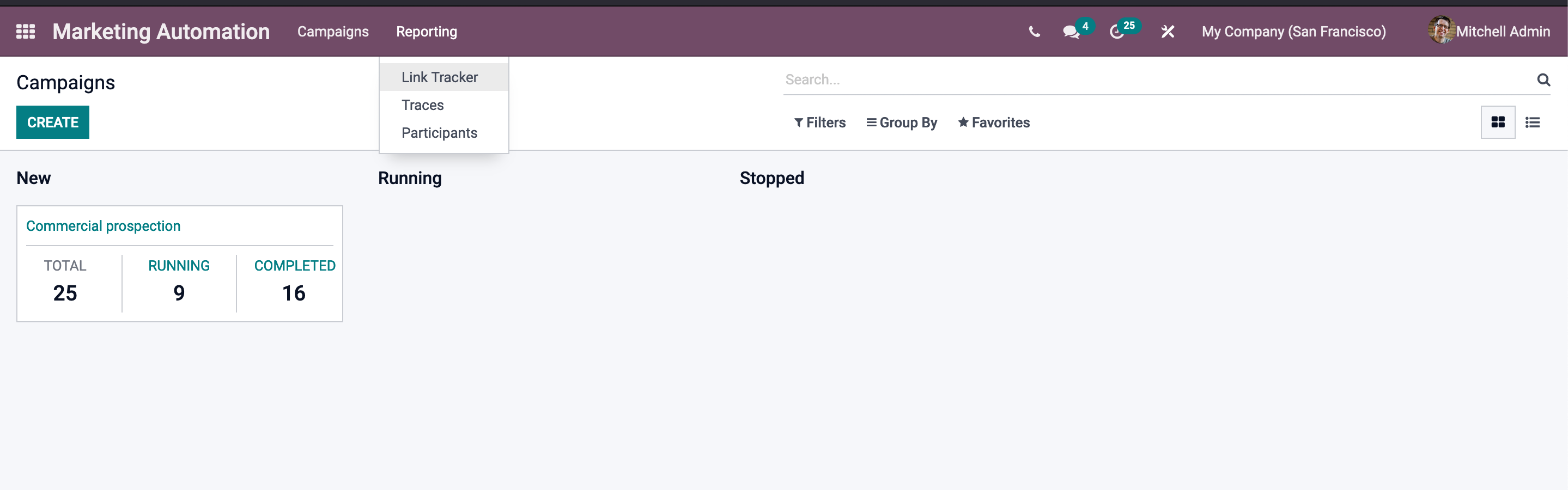The image size is (1568, 490).
Task: Click Mitchell Admin avatar picture
Action: point(1441,30)
